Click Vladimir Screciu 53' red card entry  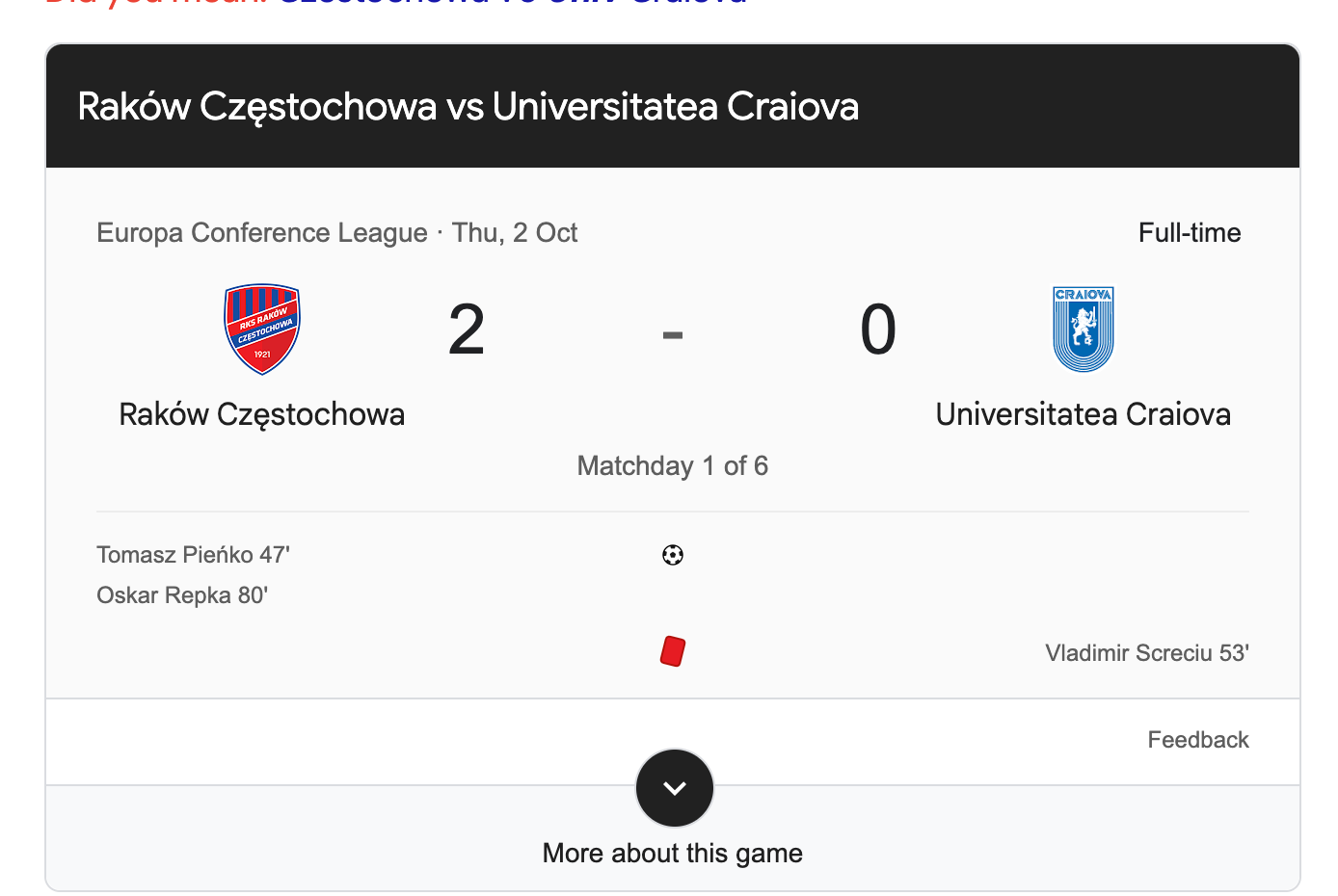tap(1146, 653)
